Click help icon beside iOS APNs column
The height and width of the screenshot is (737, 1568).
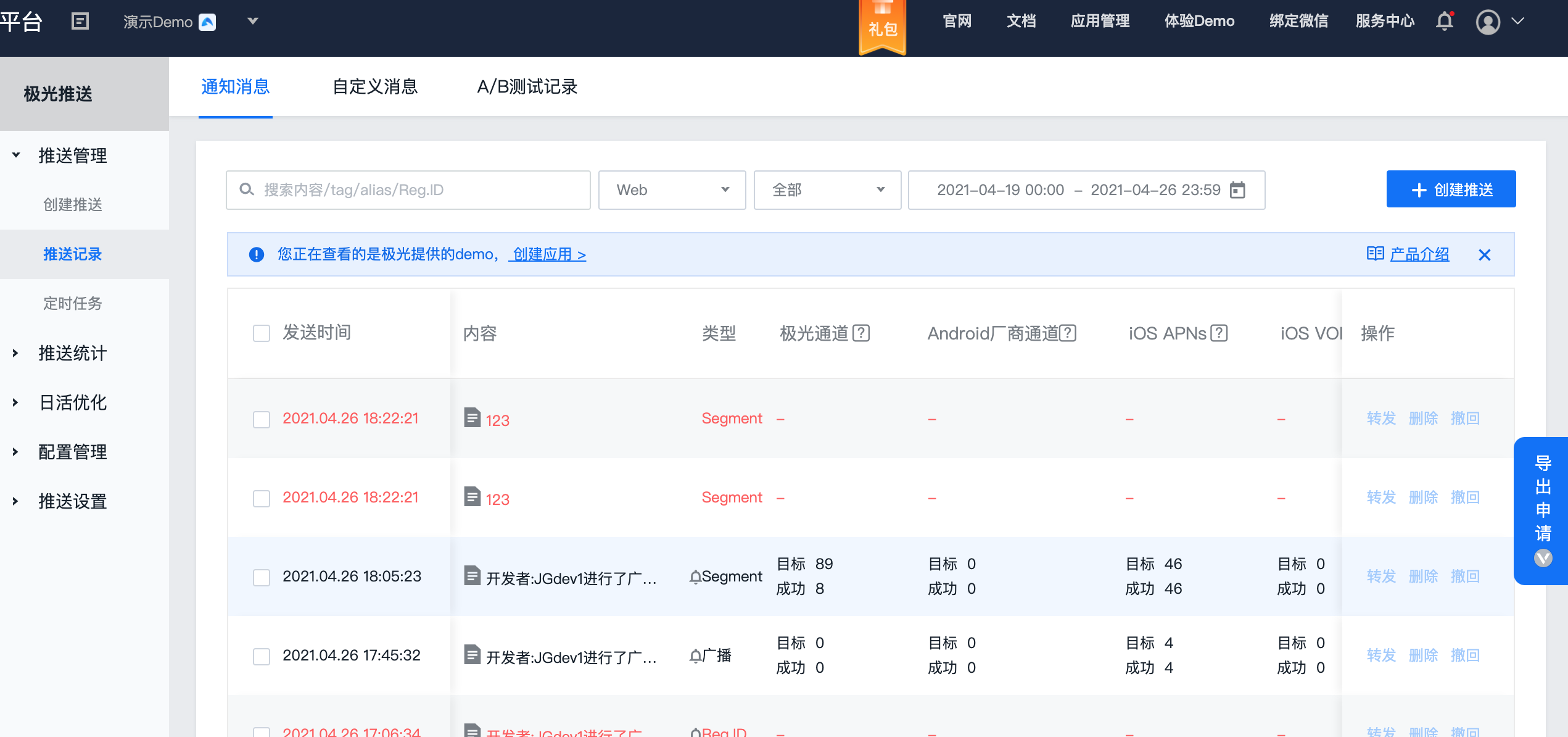pyautogui.click(x=1219, y=333)
